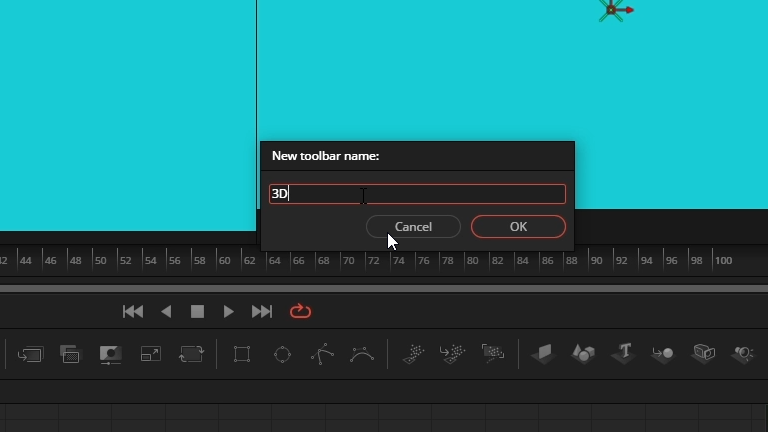768x432 pixels.
Task: Select the Rectangle mask tool
Action: coord(242,354)
